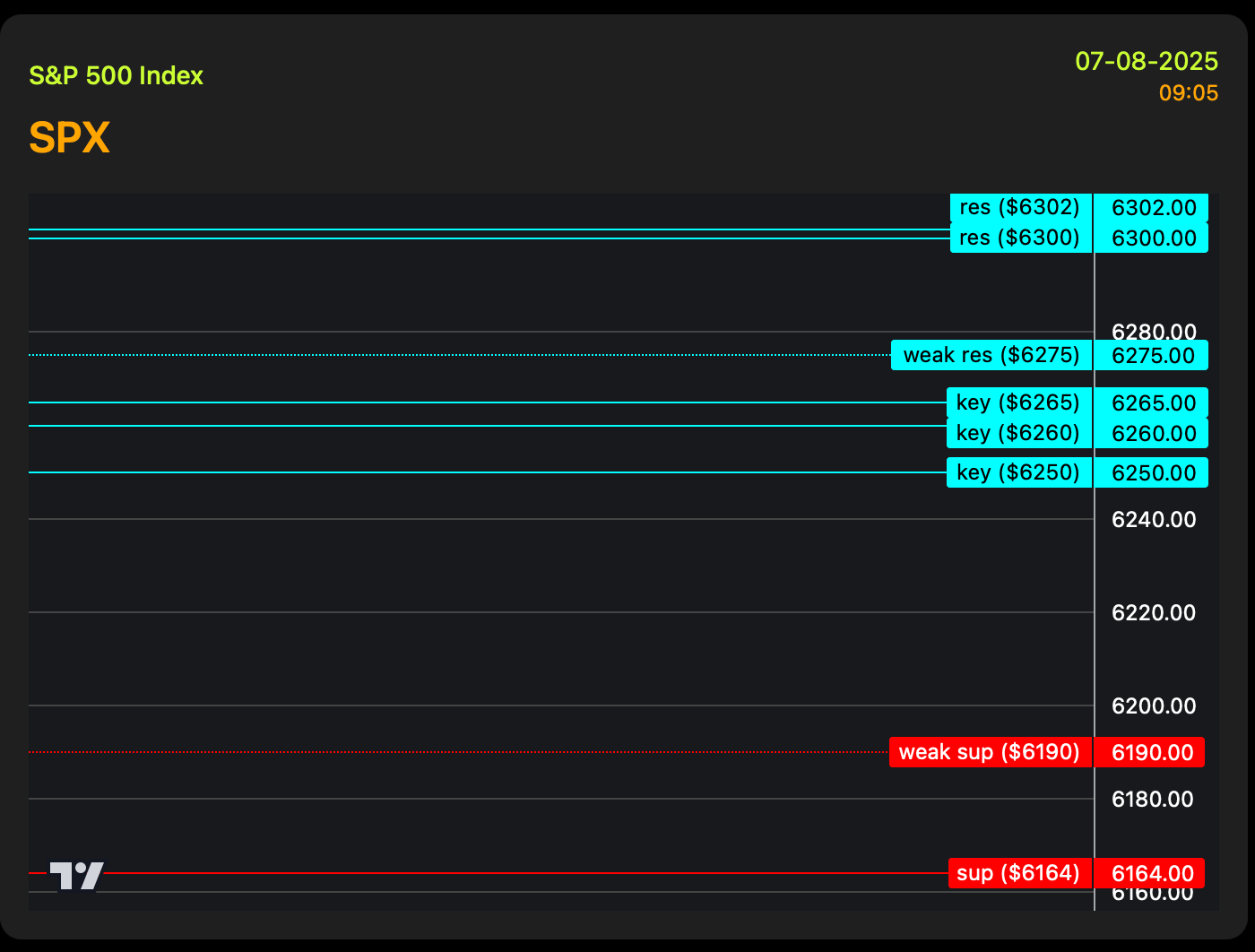Click the TradingView logo icon
The height and width of the screenshot is (952, 1255).
(76, 876)
